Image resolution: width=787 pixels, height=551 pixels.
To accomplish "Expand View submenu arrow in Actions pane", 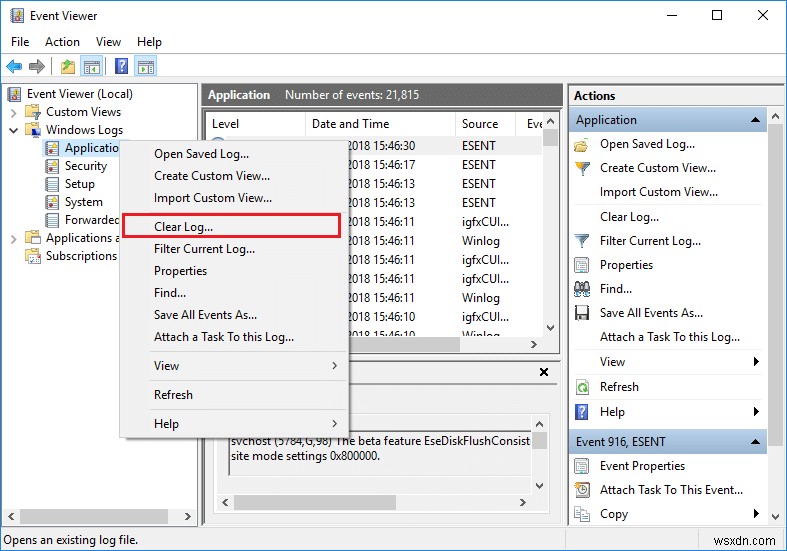I will [756, 362].
